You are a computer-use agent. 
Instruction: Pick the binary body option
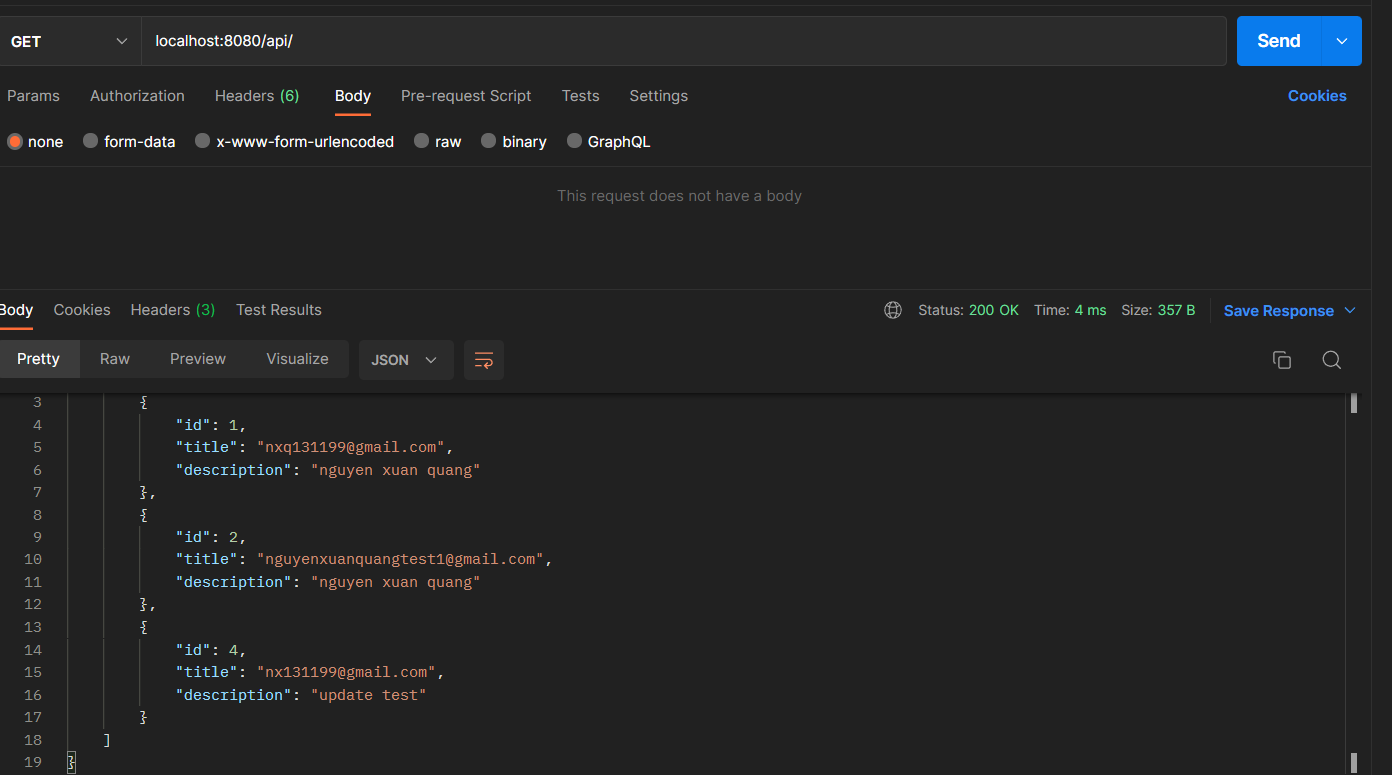click(489, 142)
